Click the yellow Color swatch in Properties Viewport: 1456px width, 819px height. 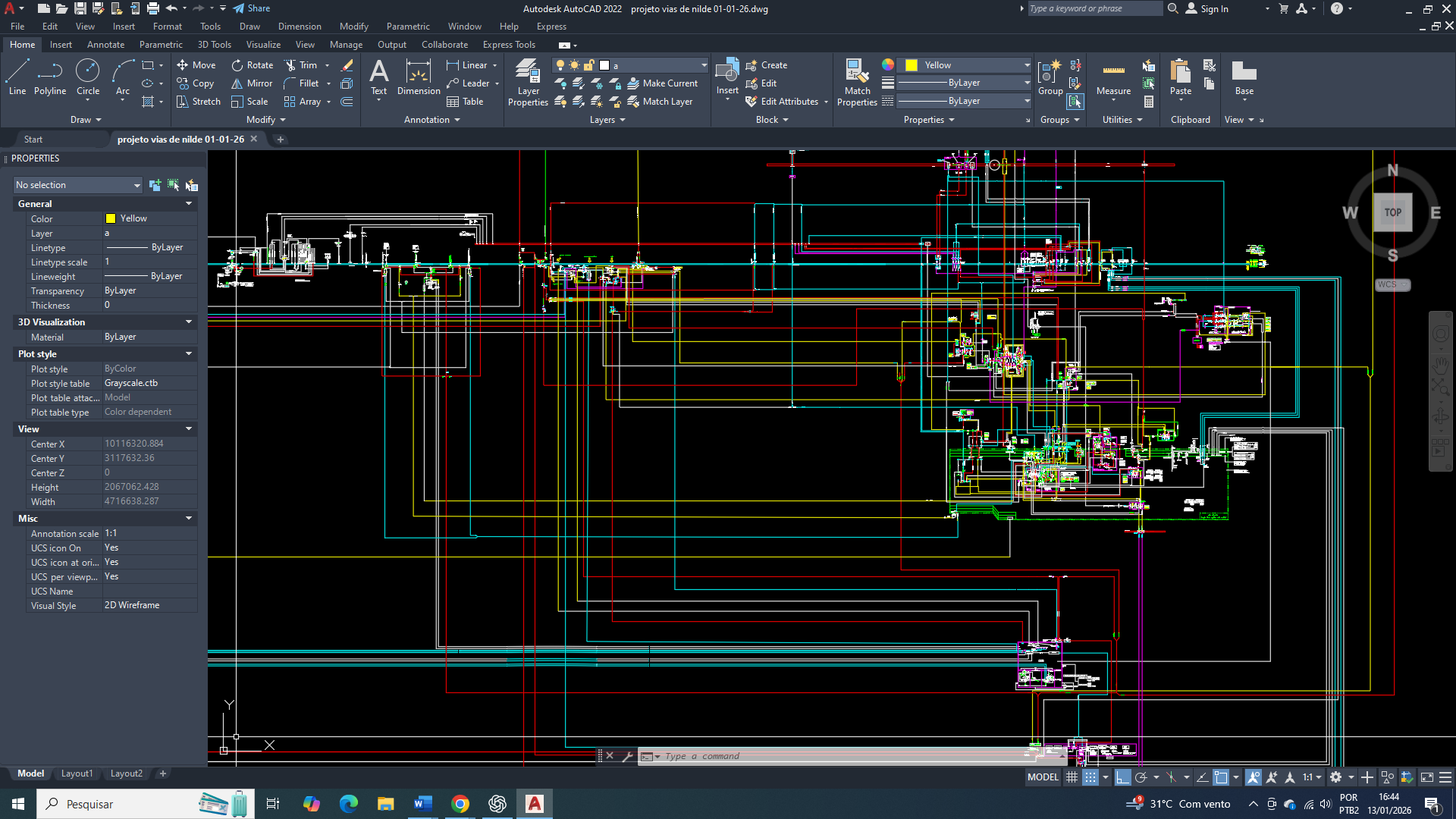(111, 218)
